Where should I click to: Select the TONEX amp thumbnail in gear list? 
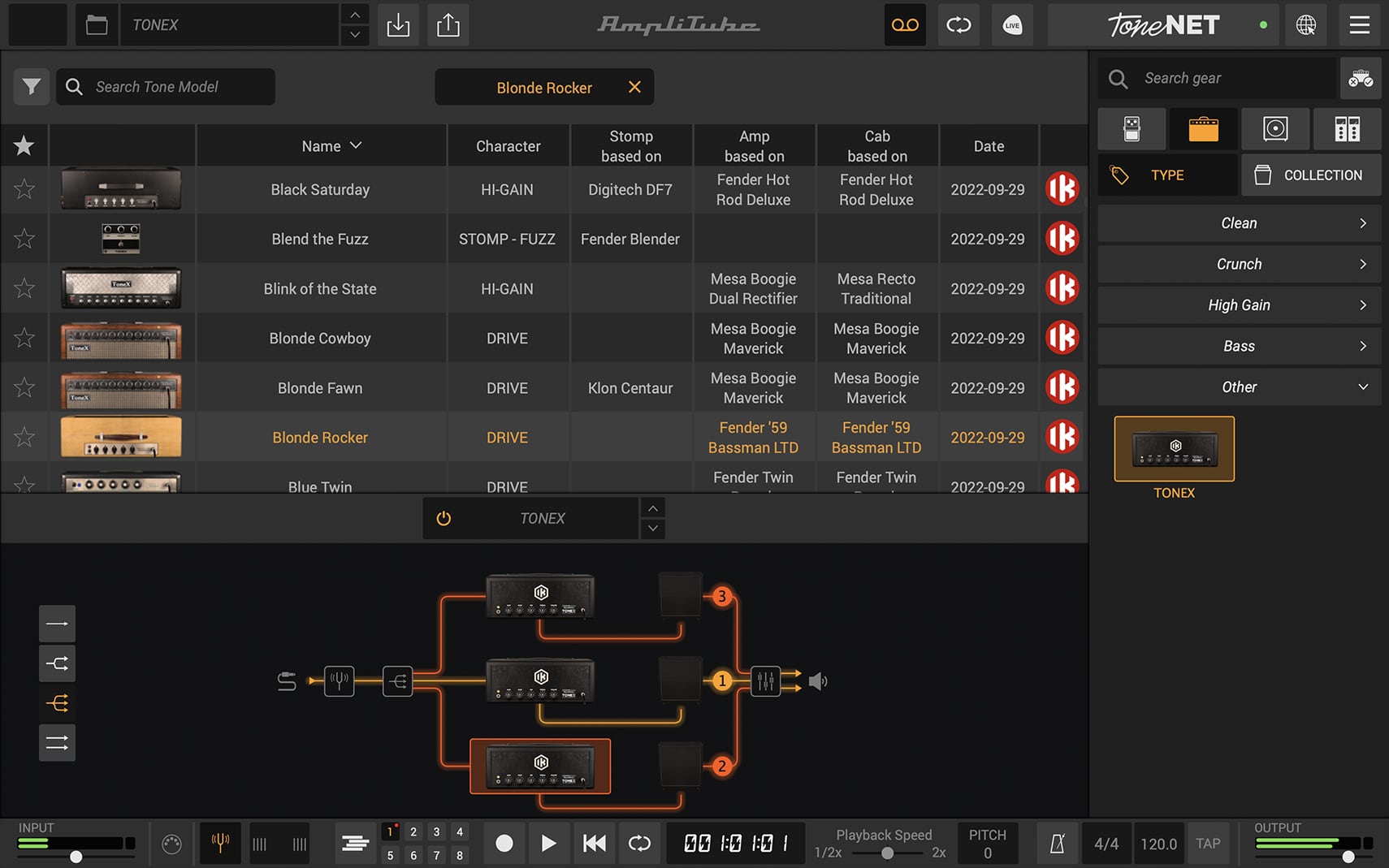[1174, 449]
